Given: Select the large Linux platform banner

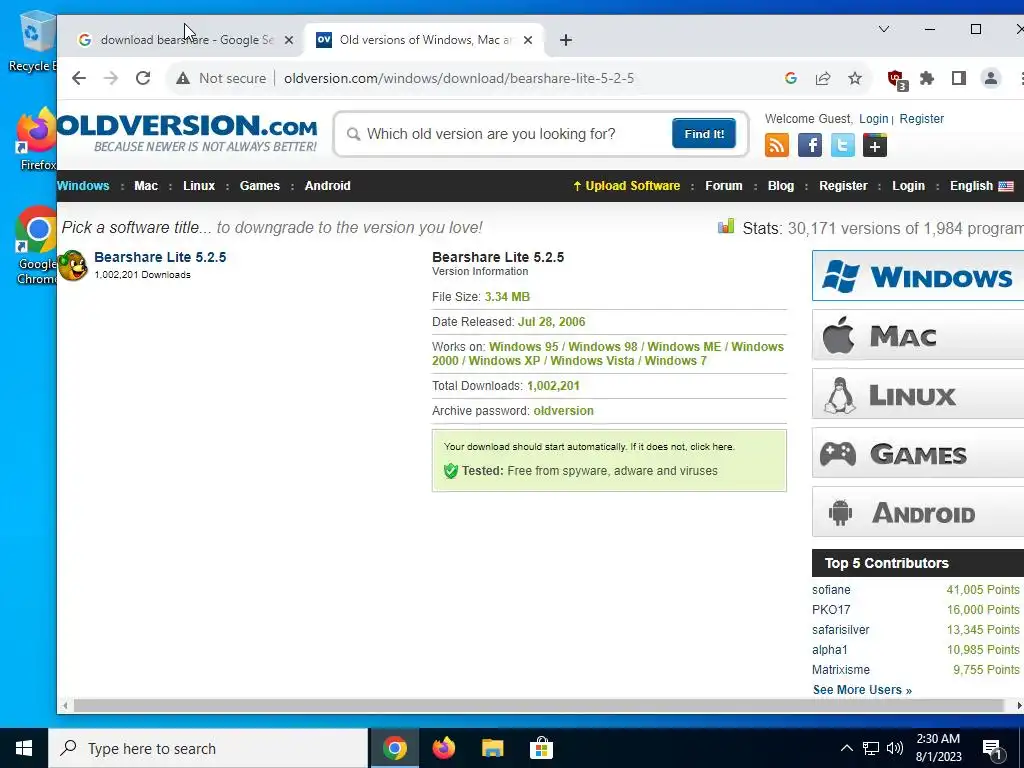Looking at the screenshot, I should tap(918, 394).
